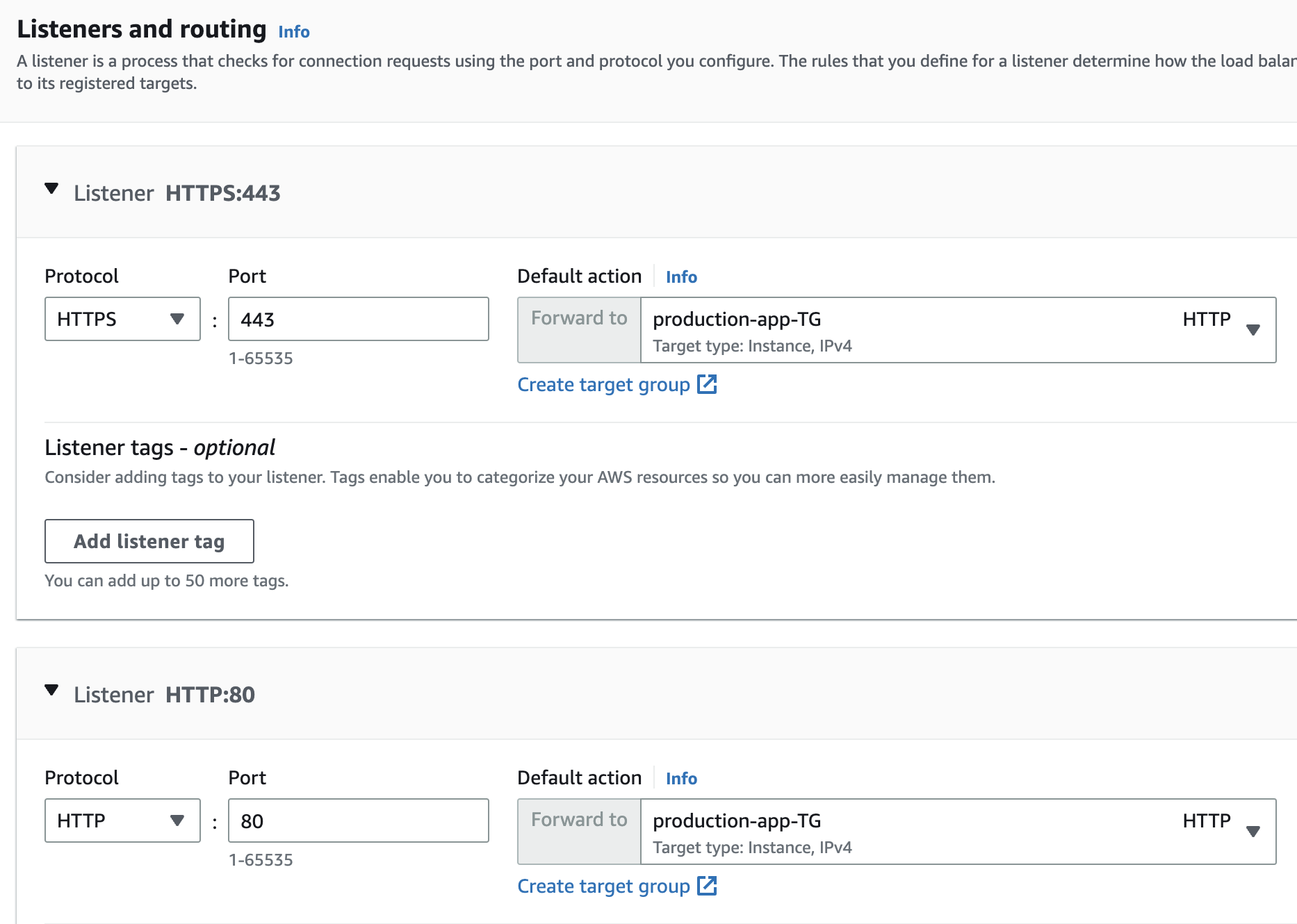Collapse the HTTP:80 listener section
Screen dimensions: 1297x924
pyautogui.click(x=51, y=691)
